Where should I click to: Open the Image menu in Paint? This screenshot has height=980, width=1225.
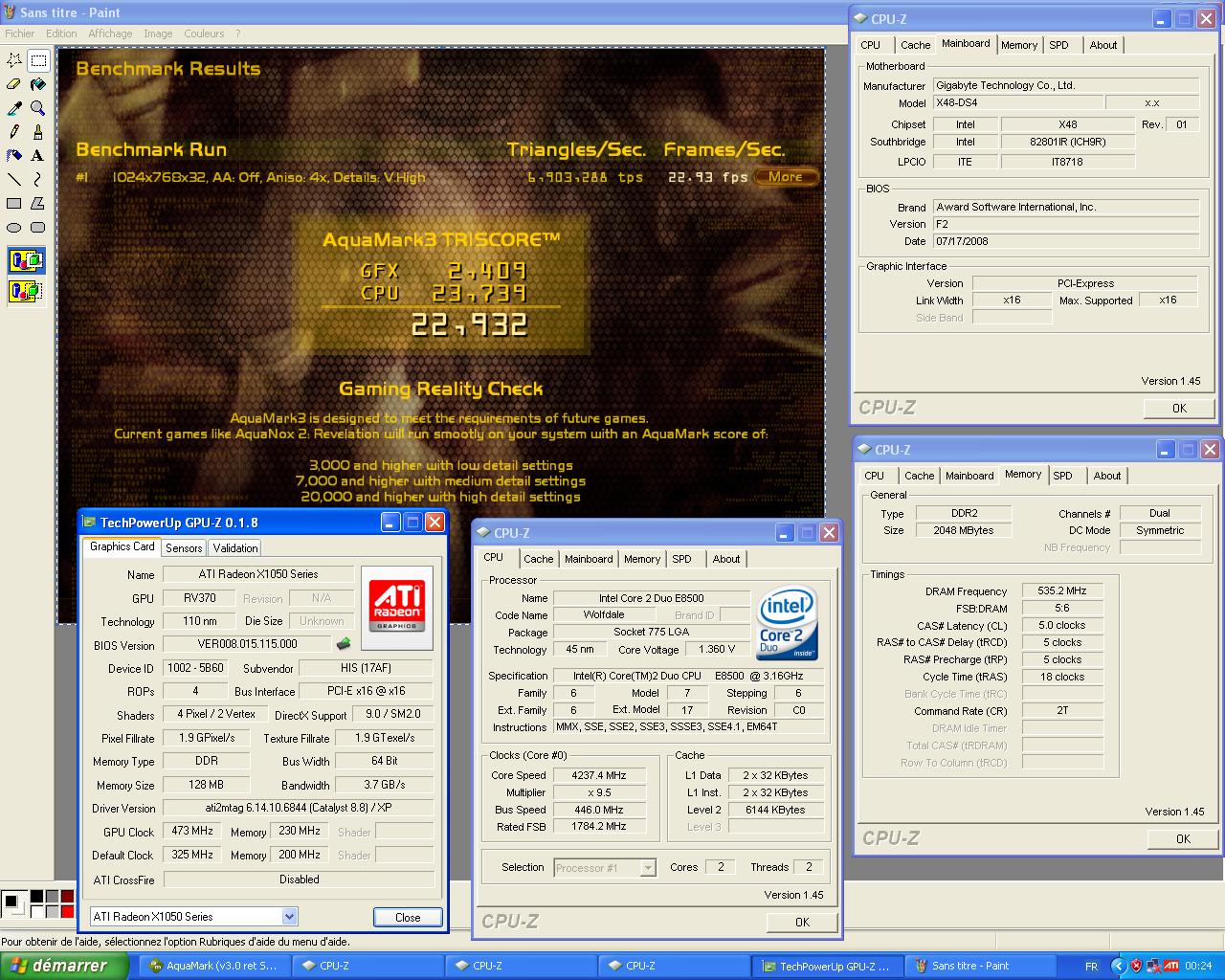pyautogui.click(x=158, y=33)
